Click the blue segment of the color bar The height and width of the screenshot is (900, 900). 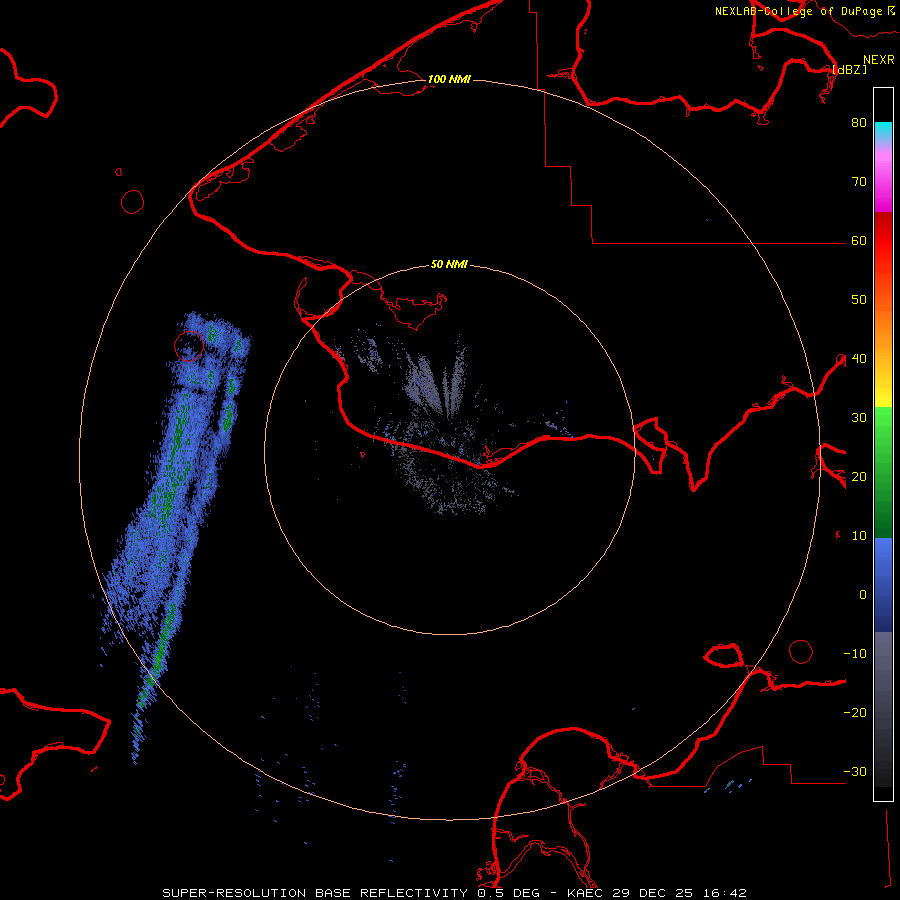(x=883, y=585)
